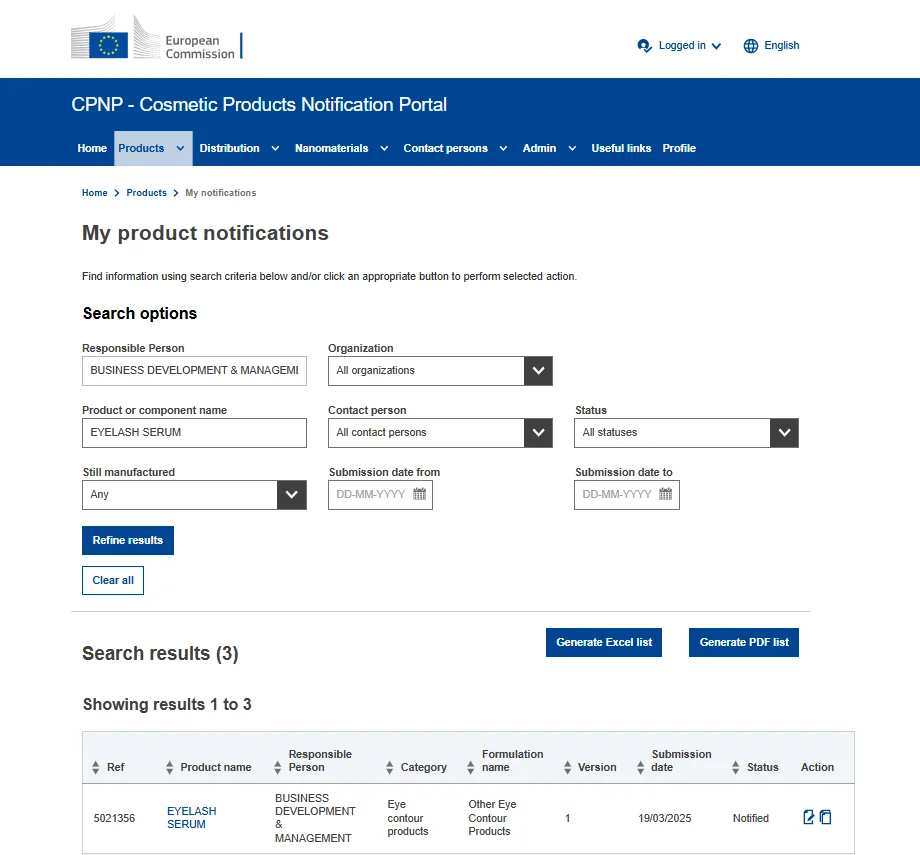Go to the Useful links menu item

pyautogui.click(x=621, y=148)
